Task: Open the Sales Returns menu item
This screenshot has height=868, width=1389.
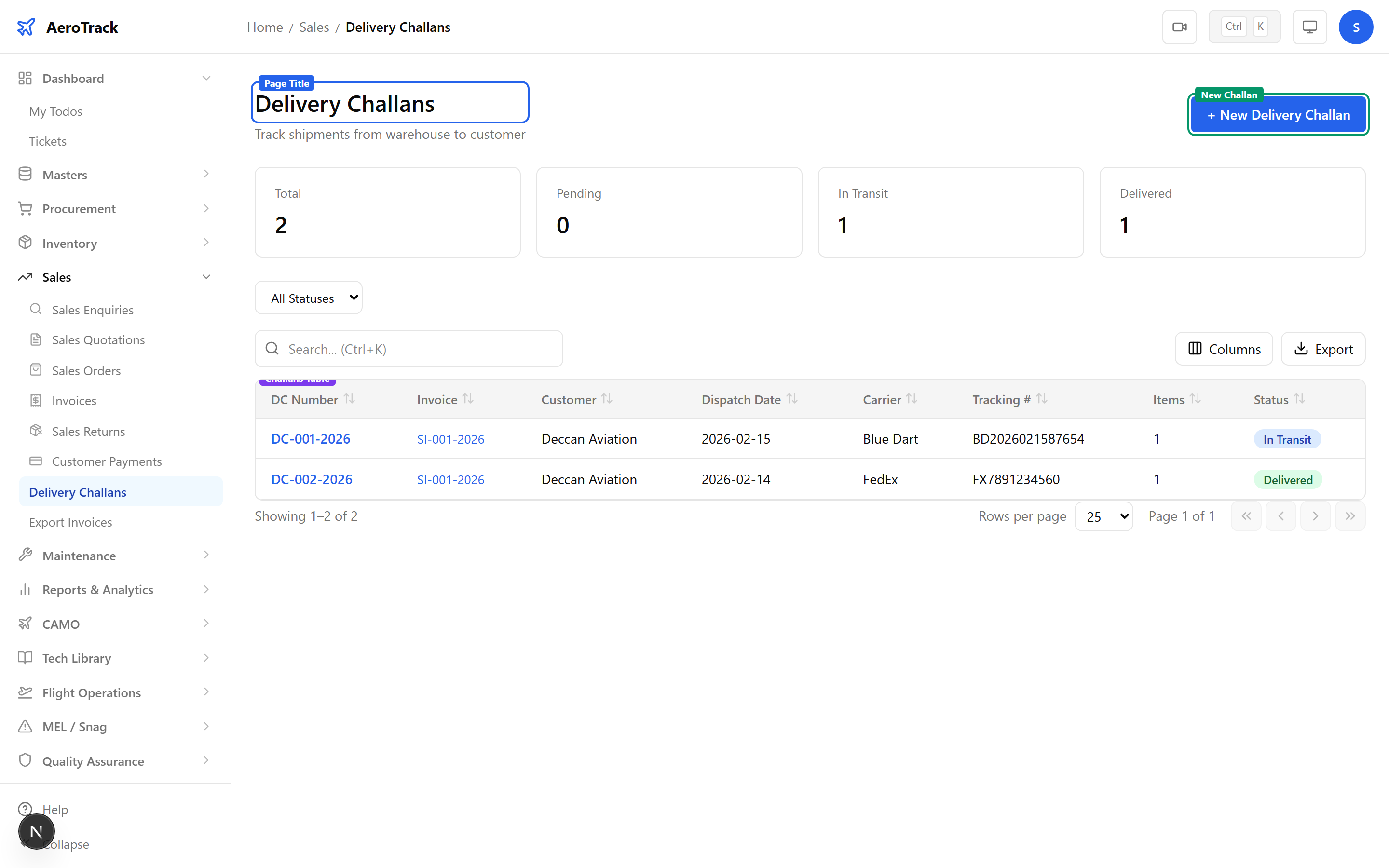Action: pyautogui.click(x=88, y=431)
